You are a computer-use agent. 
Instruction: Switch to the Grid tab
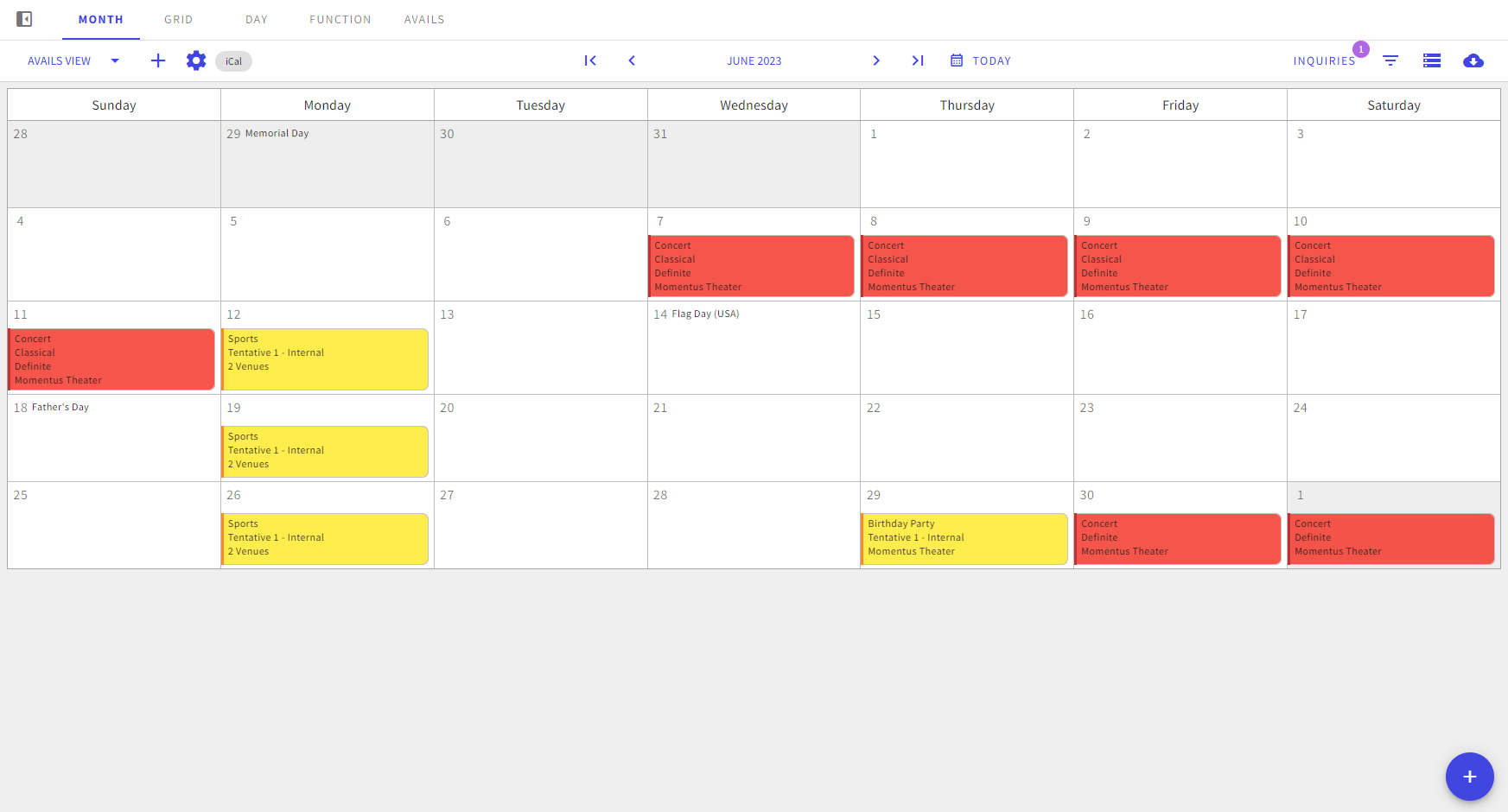(x=179, y=20)
